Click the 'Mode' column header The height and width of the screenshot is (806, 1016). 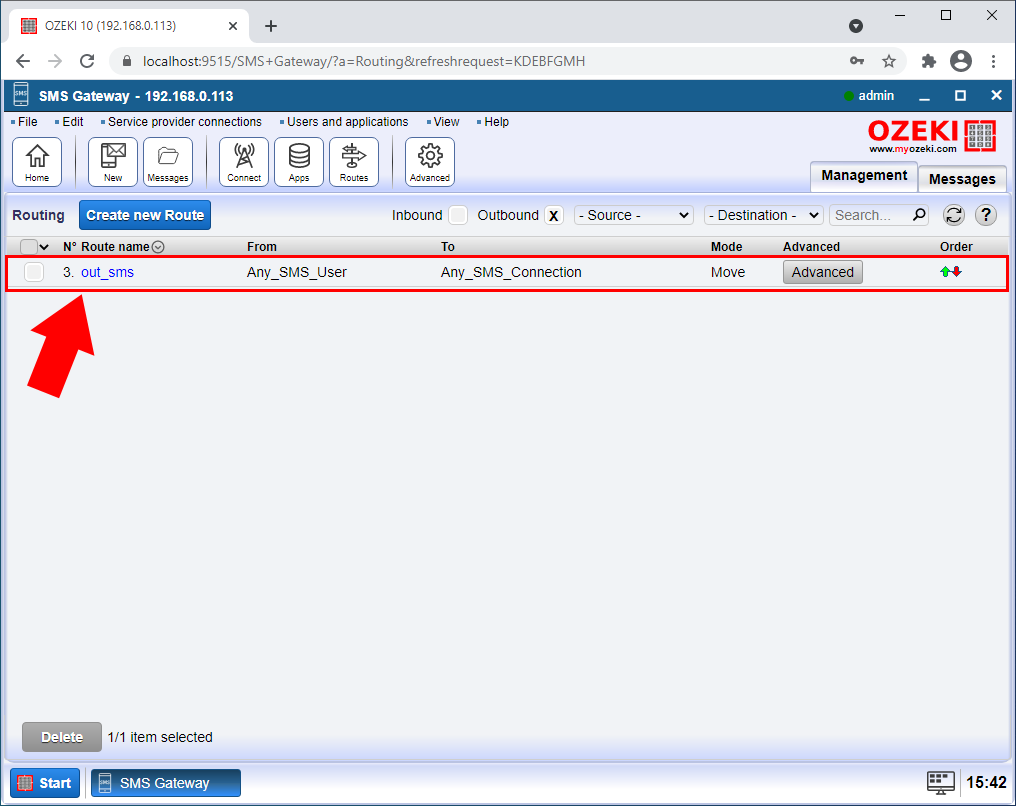[726, 247]
